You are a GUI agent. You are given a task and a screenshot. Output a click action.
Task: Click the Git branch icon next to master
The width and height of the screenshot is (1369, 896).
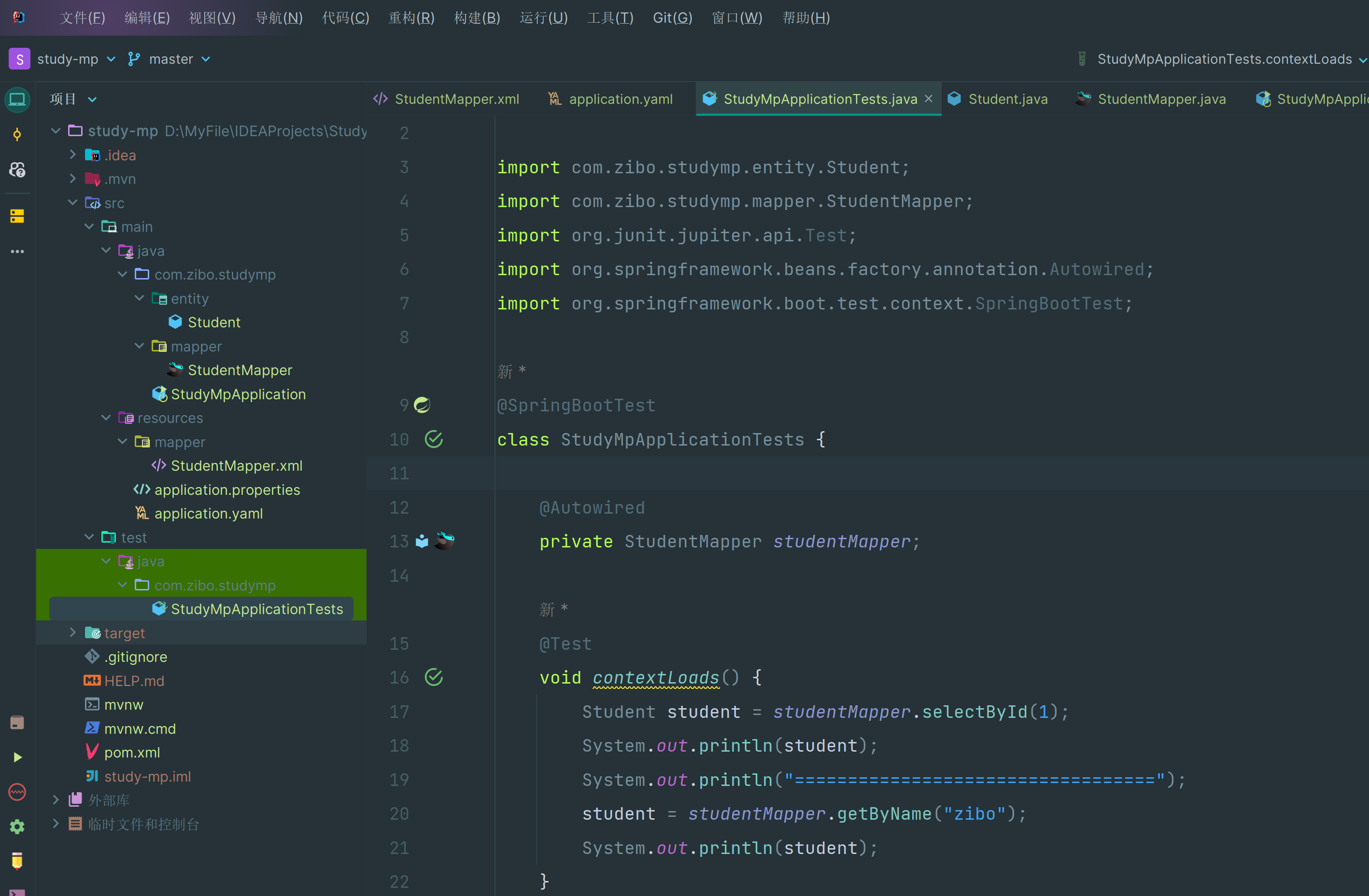pos(134,59)
